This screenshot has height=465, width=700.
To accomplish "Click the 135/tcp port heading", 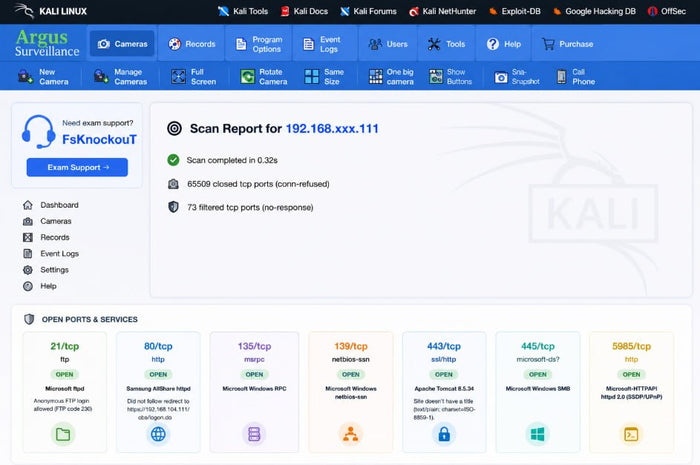I will point(254,346).
